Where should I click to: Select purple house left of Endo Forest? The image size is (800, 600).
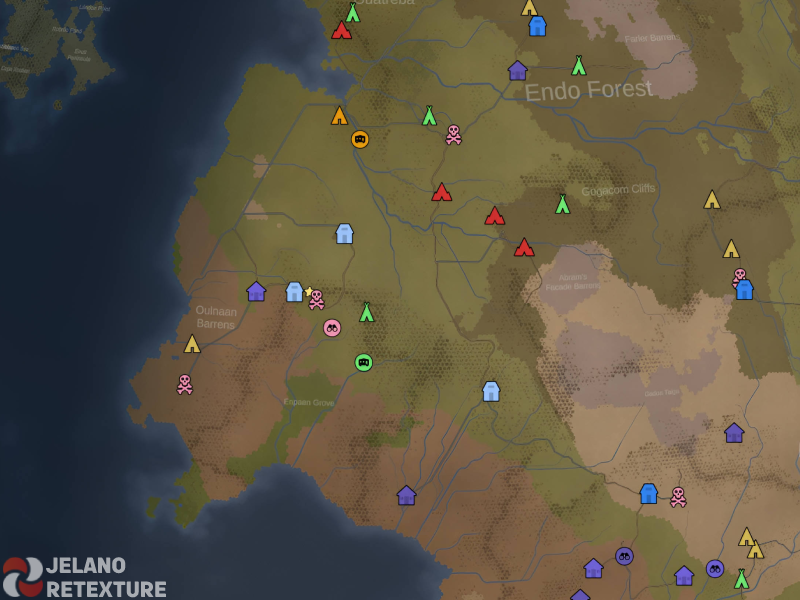point(517,70)
